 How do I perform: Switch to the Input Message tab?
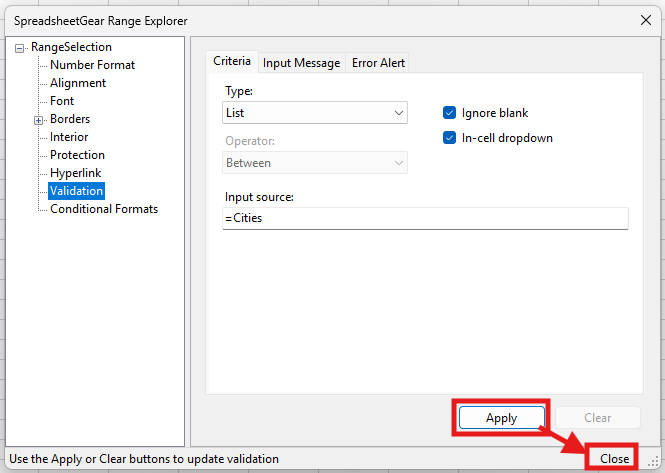coord(301,63)
